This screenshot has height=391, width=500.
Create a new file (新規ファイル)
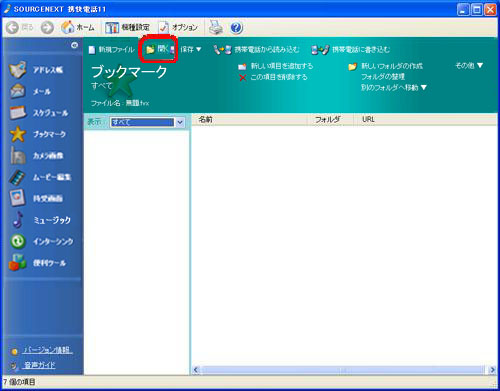coord(111,50)
